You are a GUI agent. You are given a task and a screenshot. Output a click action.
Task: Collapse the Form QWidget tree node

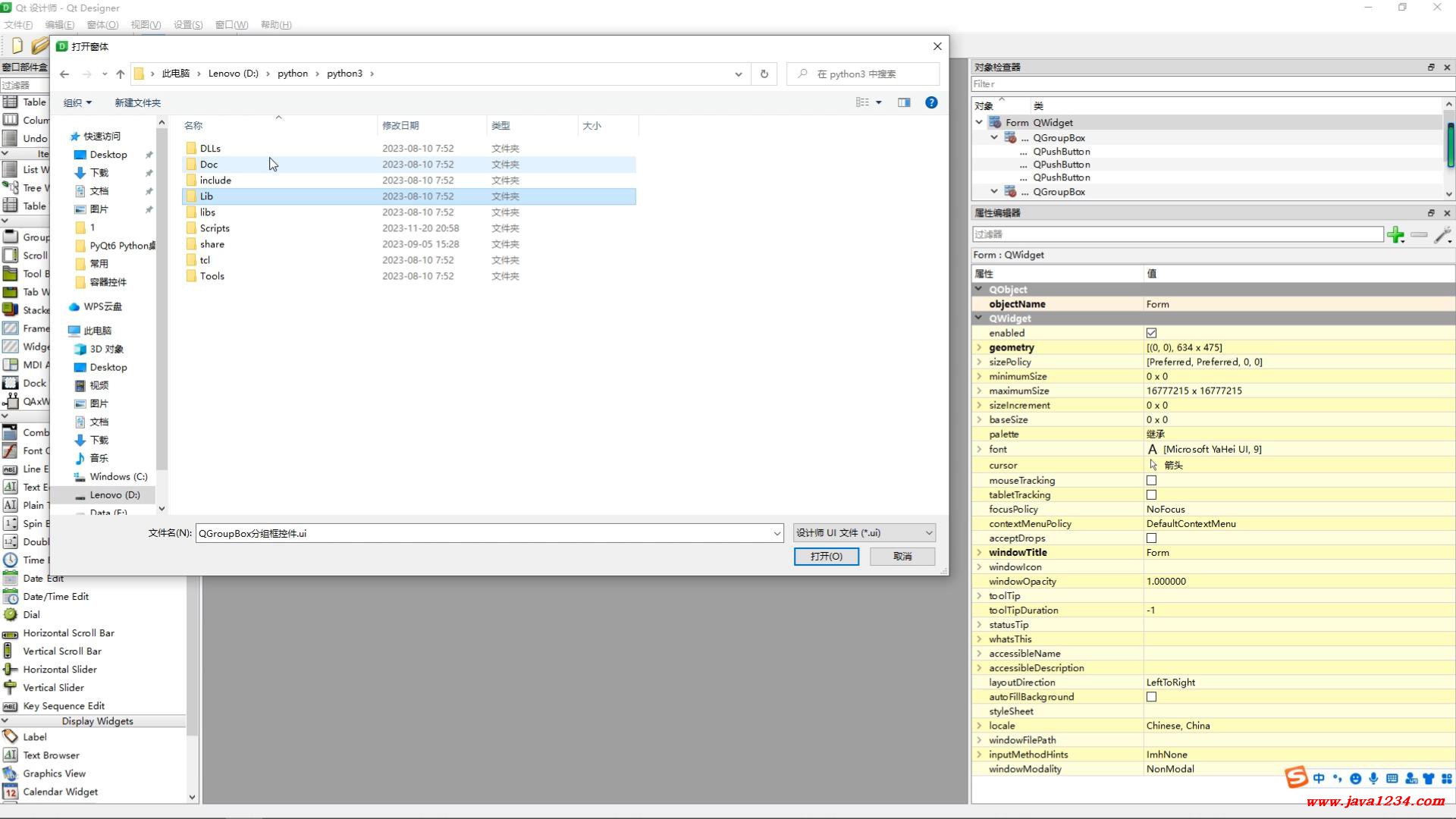pos(979,122)
